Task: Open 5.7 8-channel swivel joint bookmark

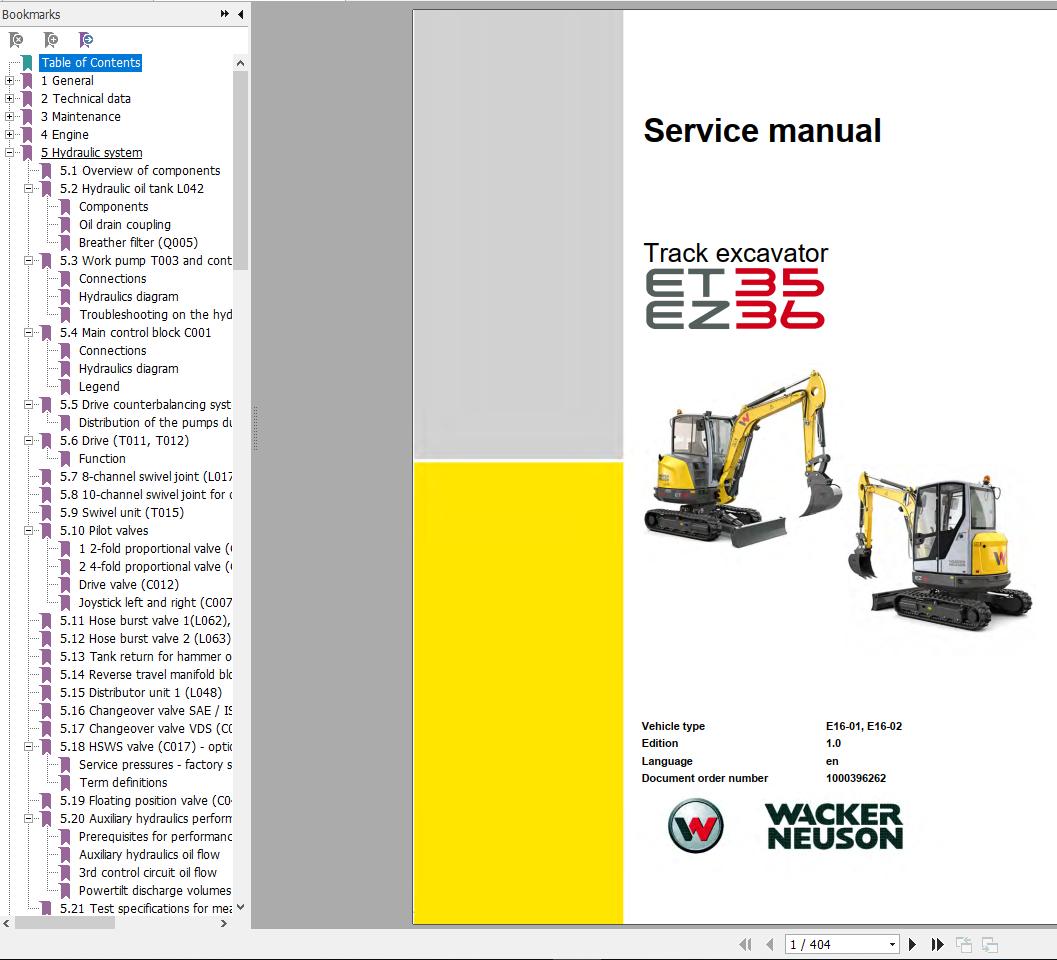Action: coord(146,477)
